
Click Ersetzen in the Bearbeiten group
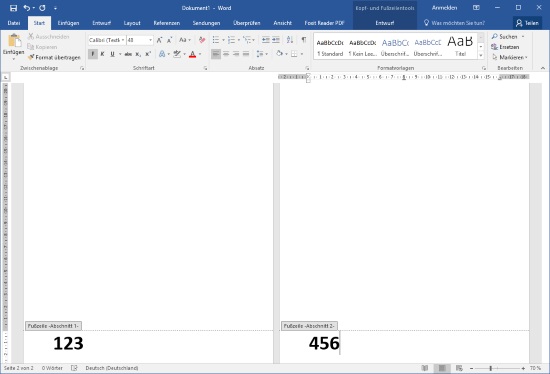point(505,47)
